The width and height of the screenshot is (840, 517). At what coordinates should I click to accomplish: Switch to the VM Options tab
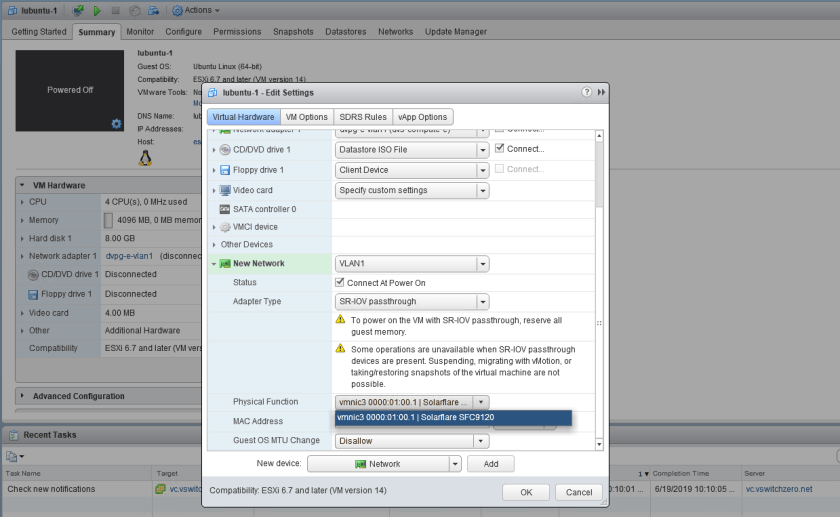(x=306, y=117)
